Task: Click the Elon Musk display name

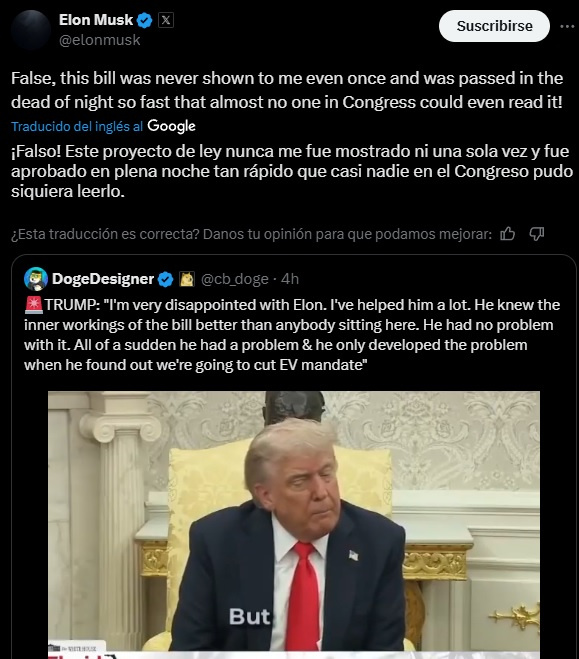Action: [x=96, y=20]
